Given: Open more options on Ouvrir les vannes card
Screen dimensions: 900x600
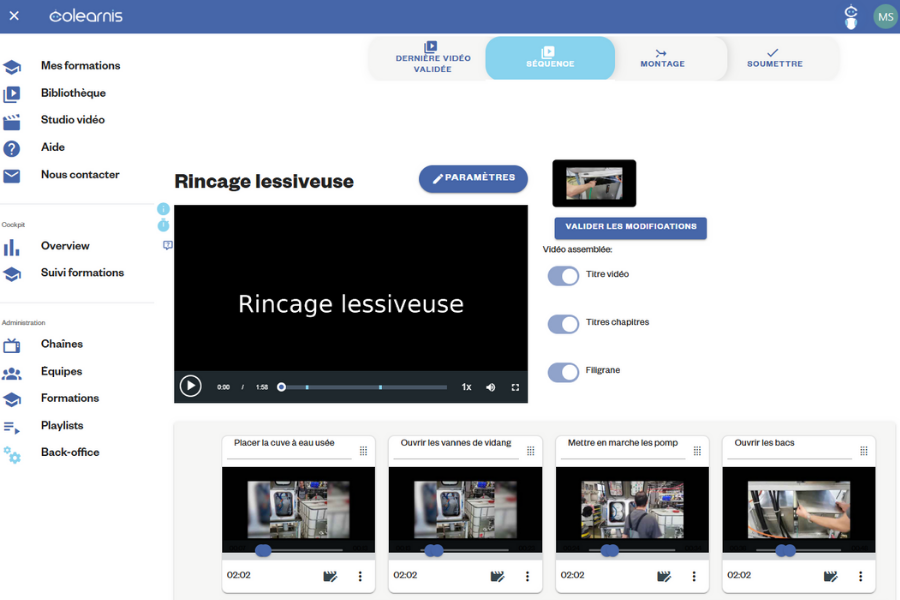Looking at the screenshot, I should tap(527, 576).
